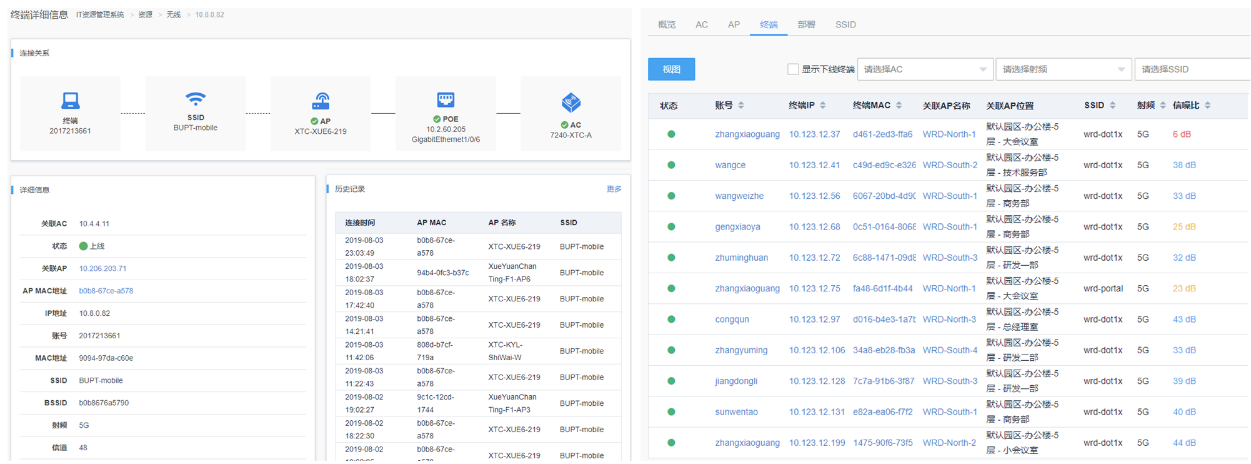Enable the 显示下线终端 checkbox
Screen dimensions: 1251x464
point(793,69)
